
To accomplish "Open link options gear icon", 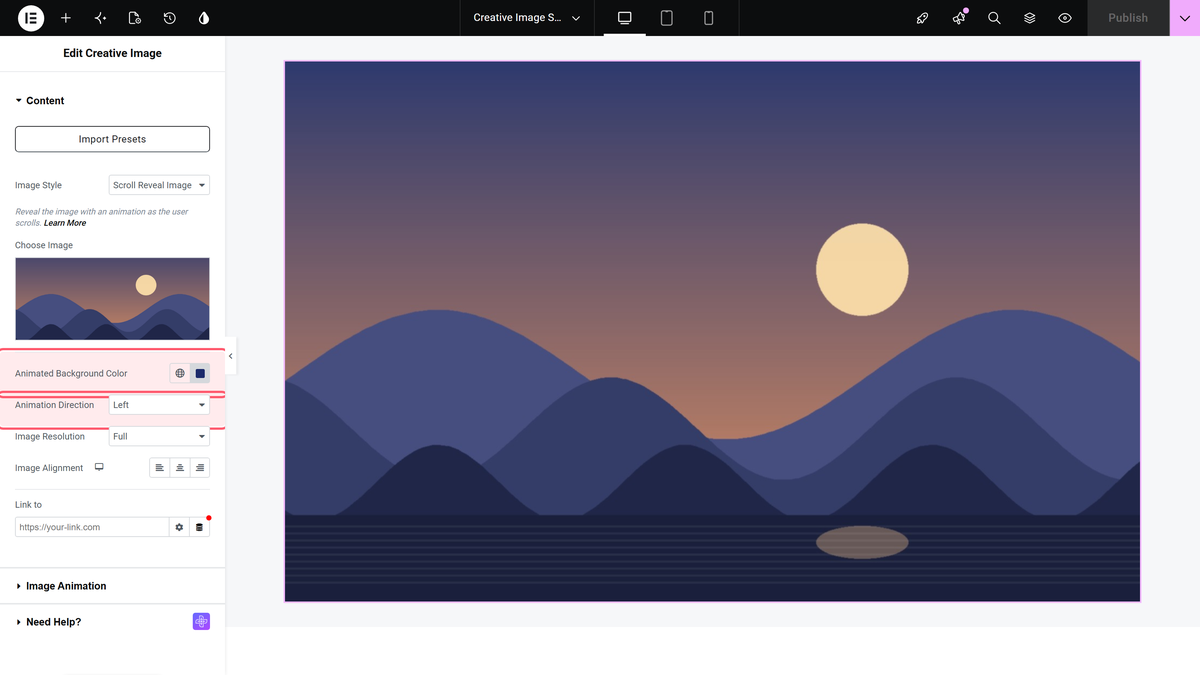I will click(x=179, y=527).
